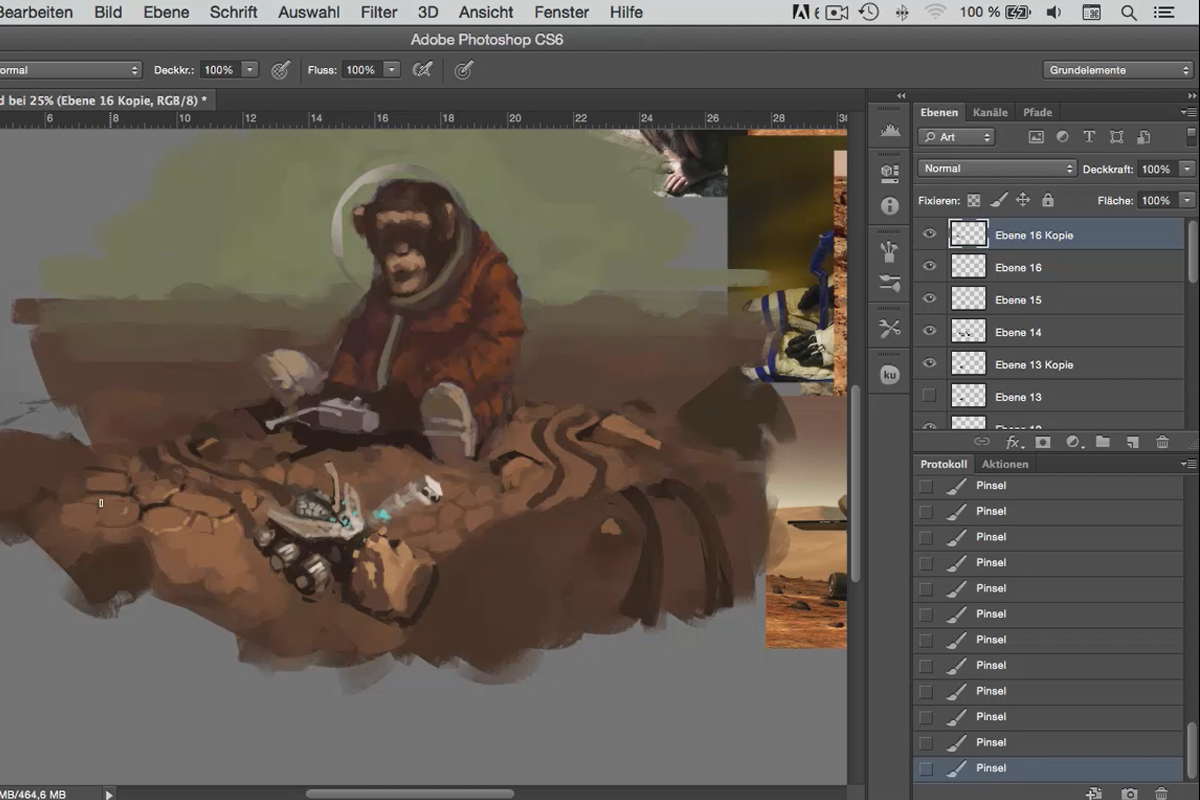Select the last Pinsel history state
The width and height of the screenshot is (1200, 800).
coord(1048,768)
